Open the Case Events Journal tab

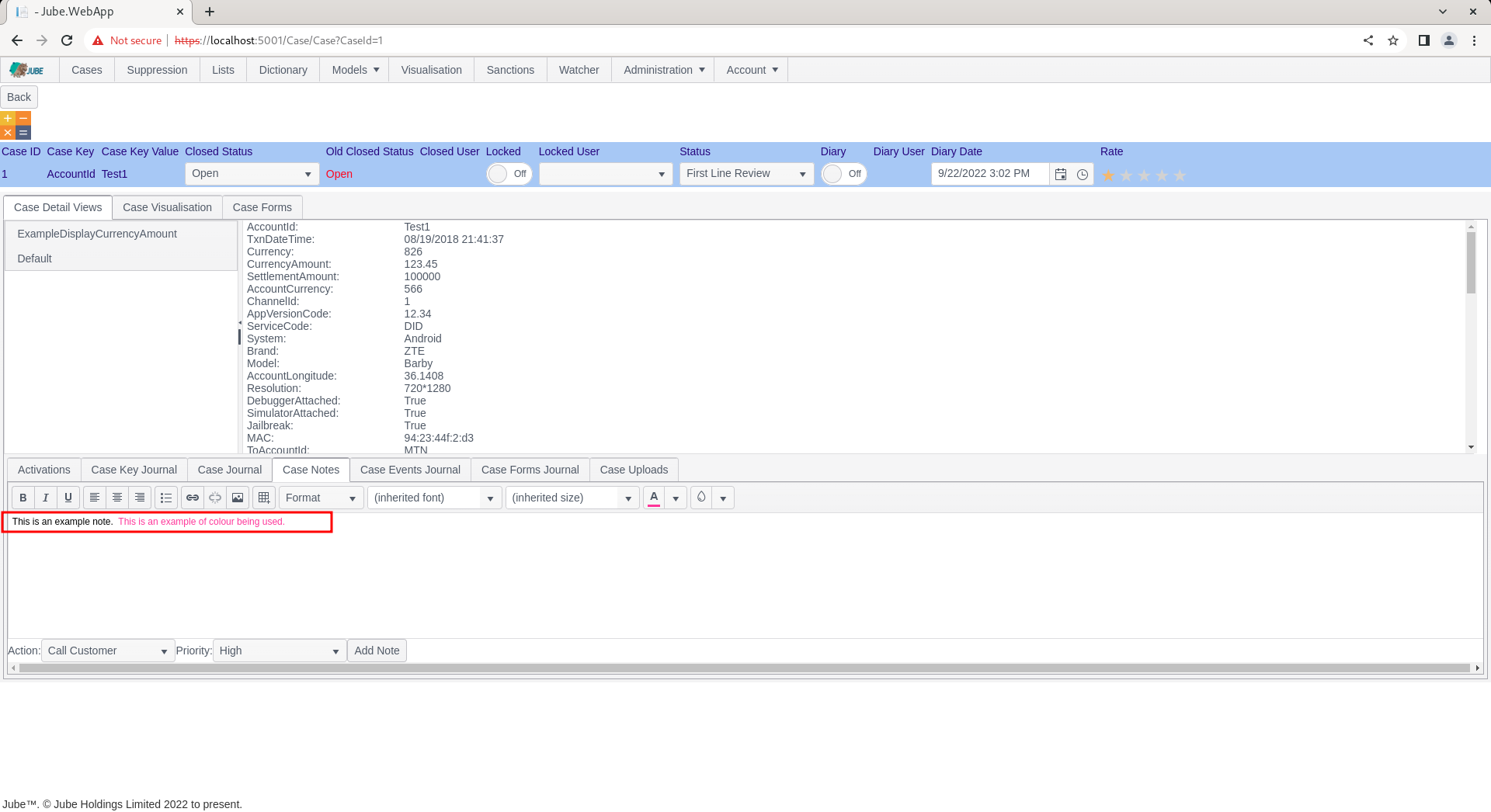tap(410, 470)
